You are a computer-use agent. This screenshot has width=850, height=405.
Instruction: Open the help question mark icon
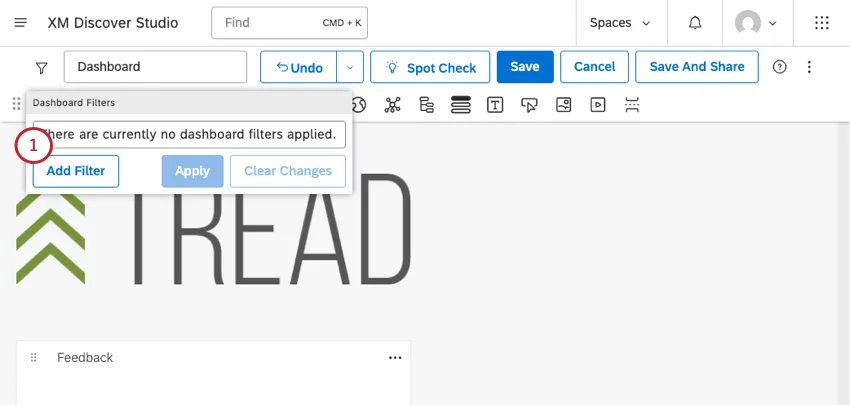click(780, 67)
